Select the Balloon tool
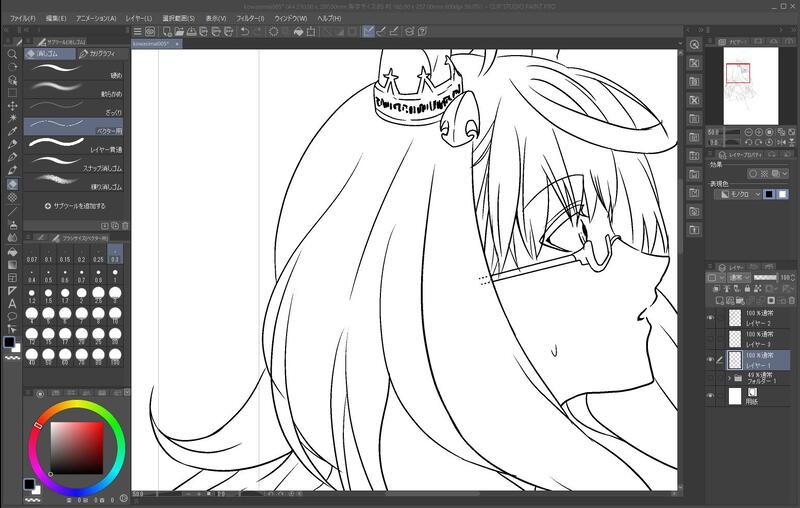The image size is (800, 508). pos(12,317)
